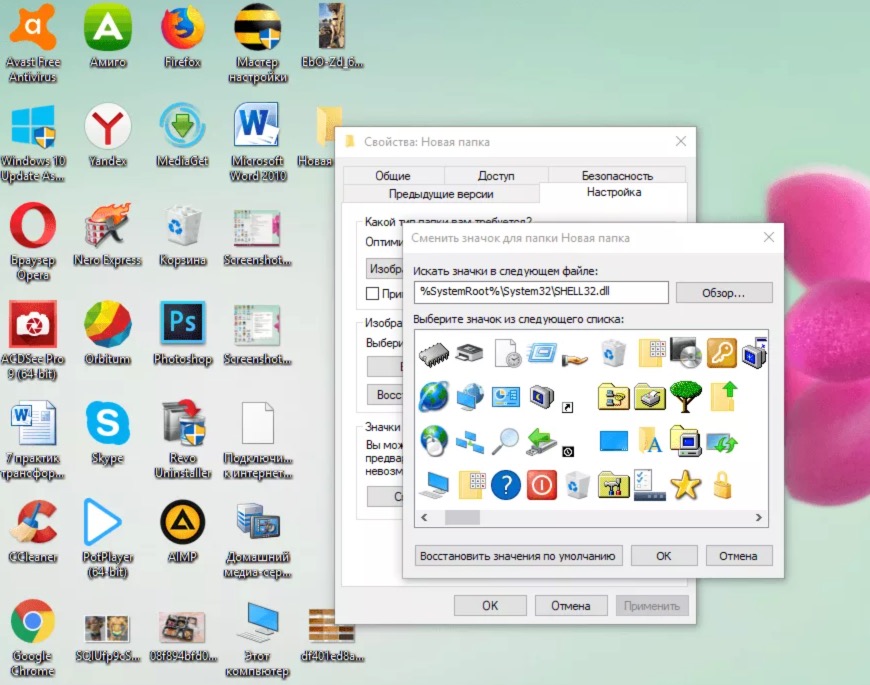Screen dimensions: 870x685
Task: Select the Orbitum desktop shortcut
Action: pyautogui.click(x=108, y=333)
